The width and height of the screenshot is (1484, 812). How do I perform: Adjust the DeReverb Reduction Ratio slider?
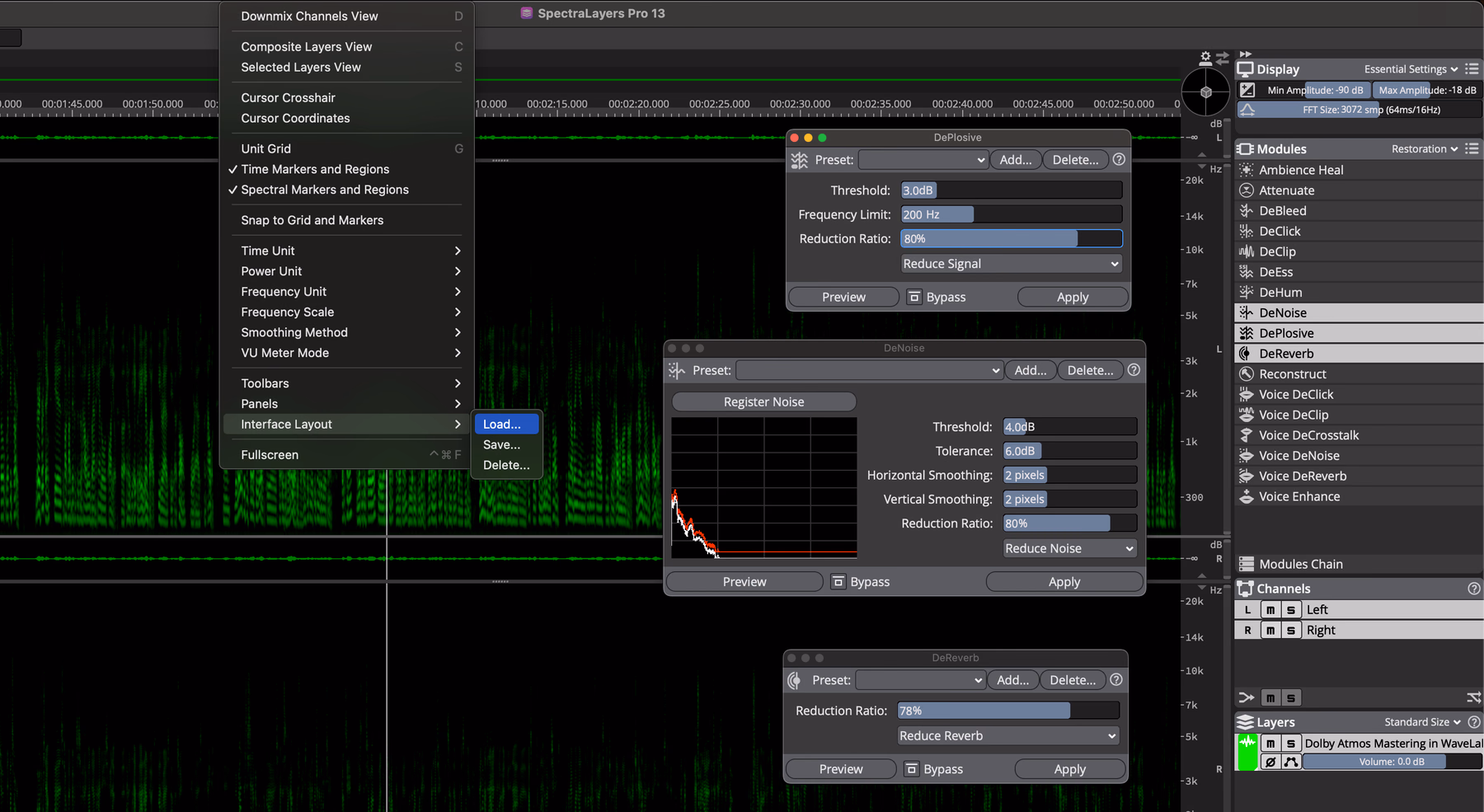coord(1008,711)
